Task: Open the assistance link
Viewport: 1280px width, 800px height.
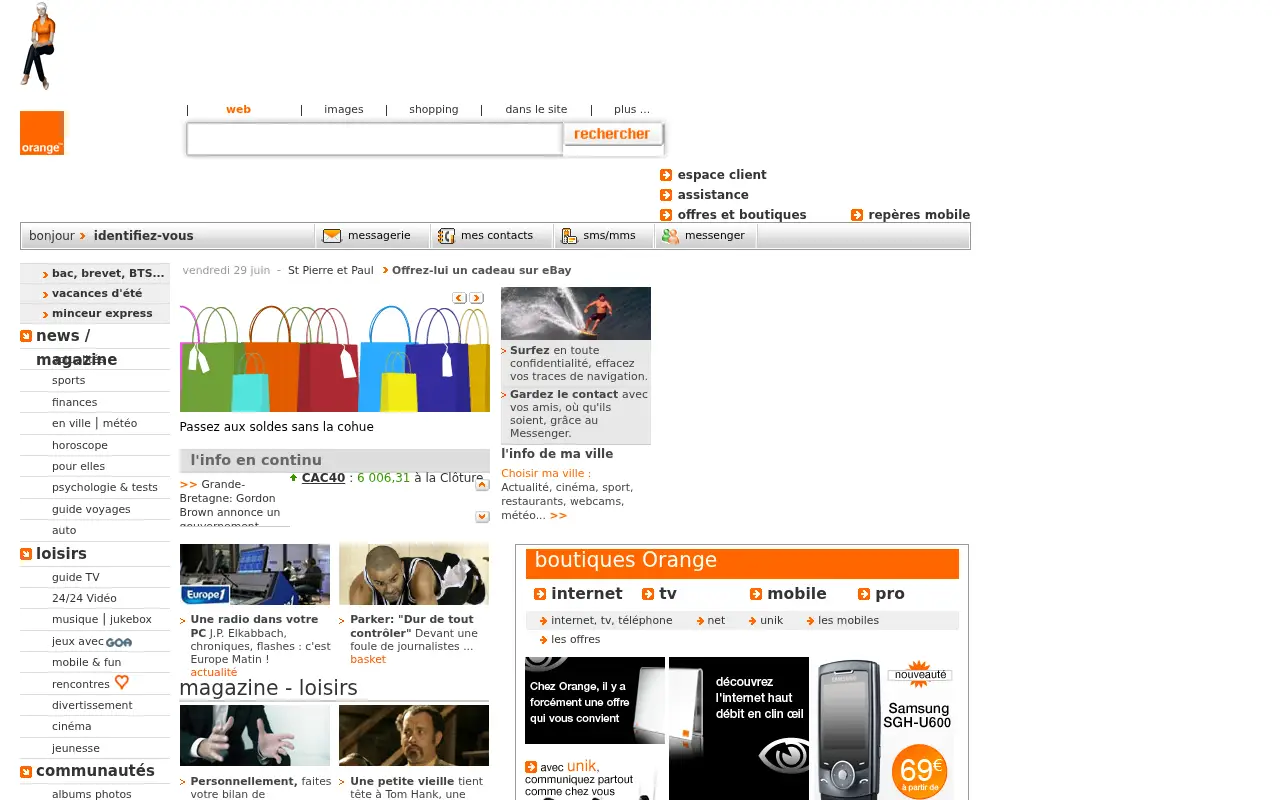Action: click(713, 195)
